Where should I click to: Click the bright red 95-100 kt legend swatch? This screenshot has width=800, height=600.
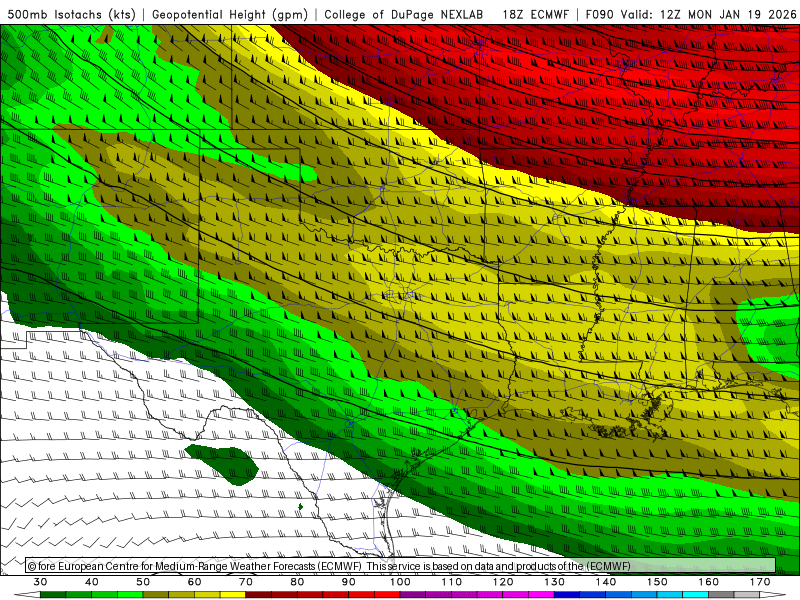(x=387, y=595)
